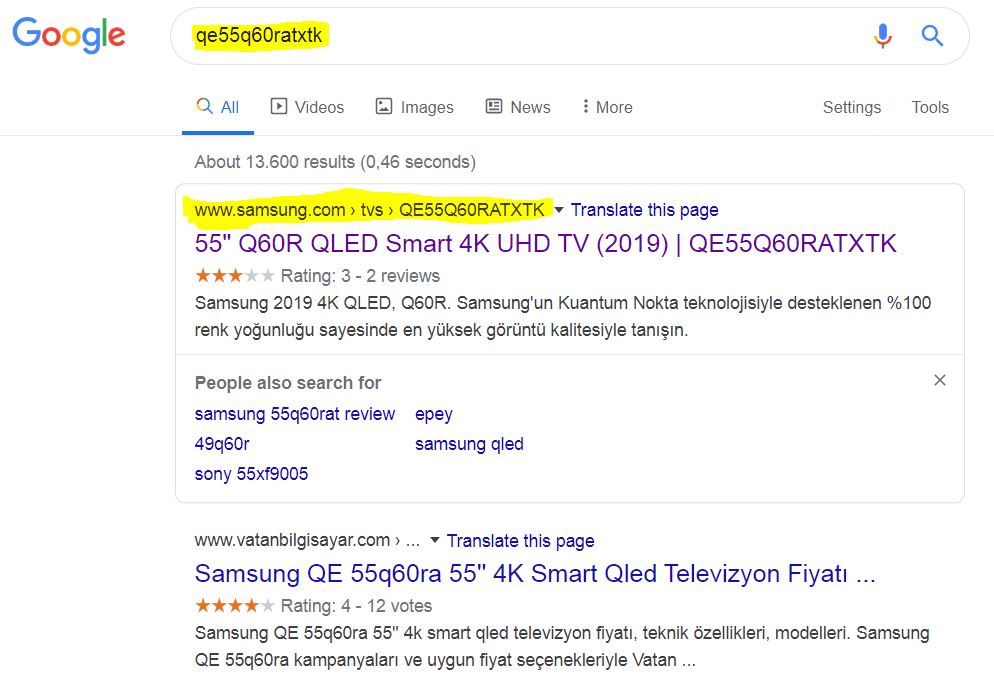The image size is (994, 693).
Task: Select the All tab
Action: 217,107
